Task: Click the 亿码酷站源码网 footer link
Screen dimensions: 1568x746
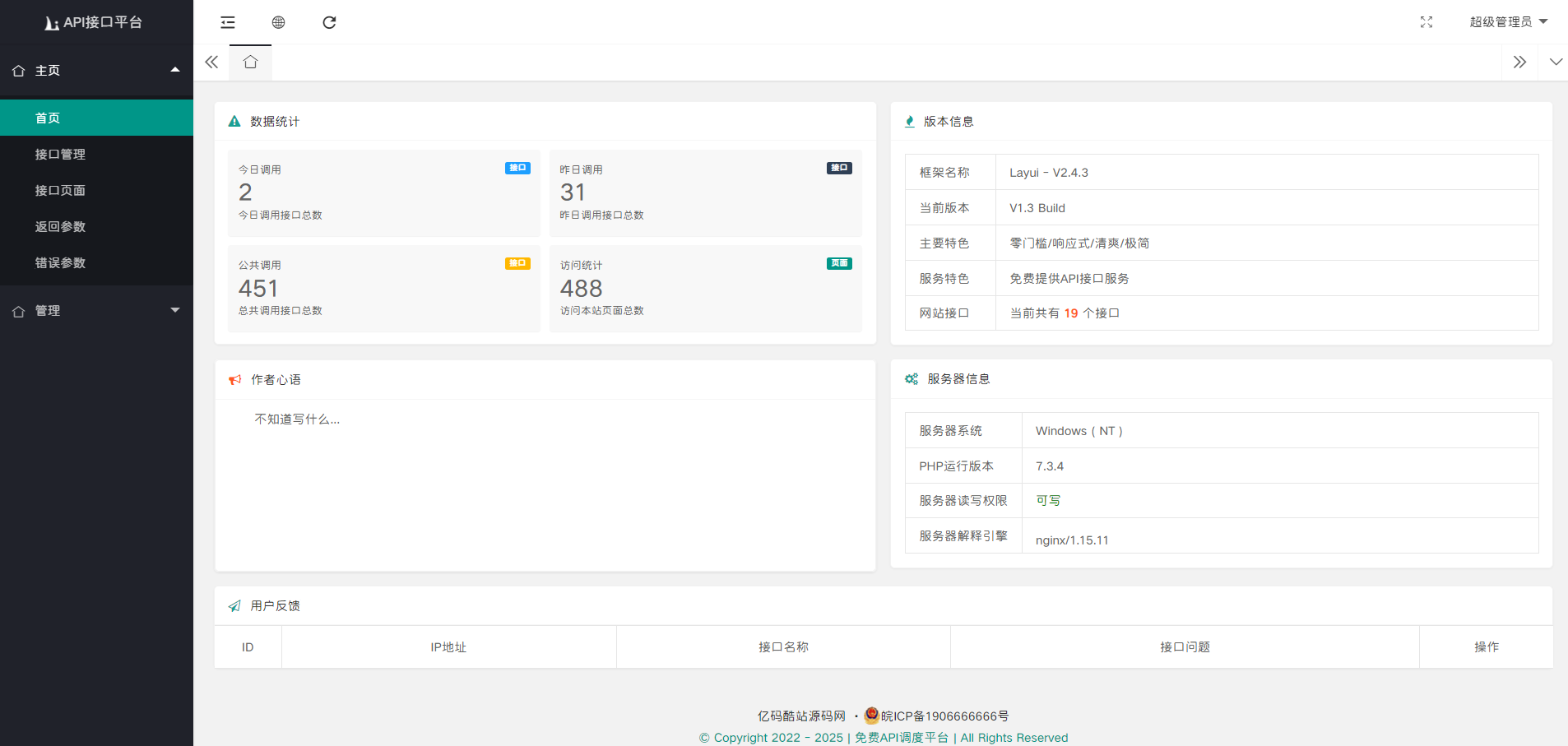Action: [801, 716]
